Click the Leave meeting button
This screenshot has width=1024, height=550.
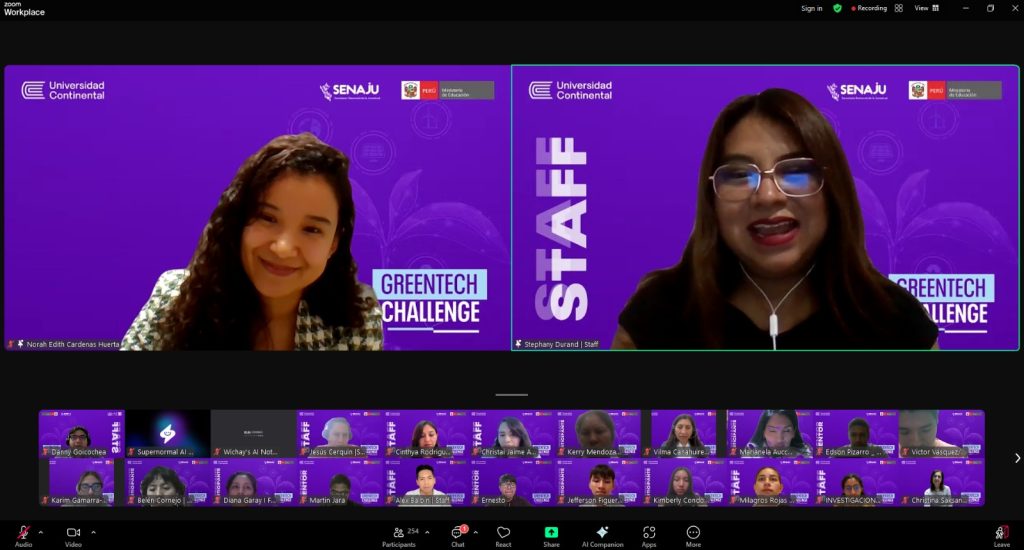(1002, 536)
